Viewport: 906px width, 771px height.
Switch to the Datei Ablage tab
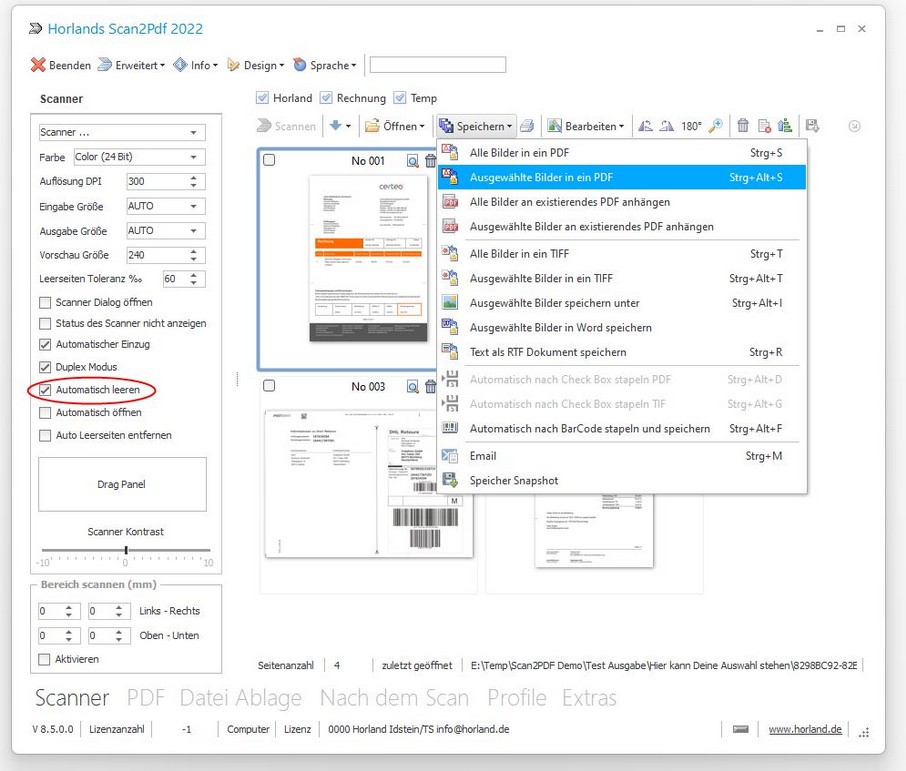coord(240,698)
